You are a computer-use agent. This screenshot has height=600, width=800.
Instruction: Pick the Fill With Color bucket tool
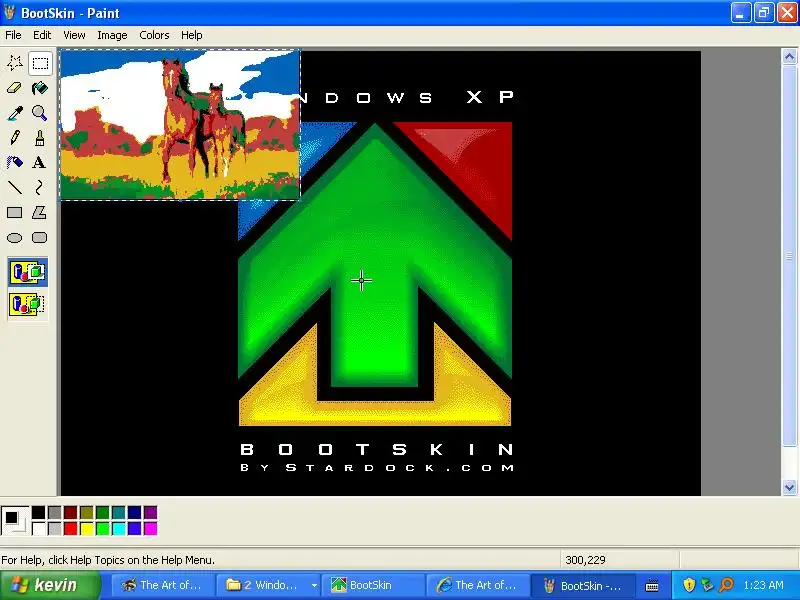[40, 88]
